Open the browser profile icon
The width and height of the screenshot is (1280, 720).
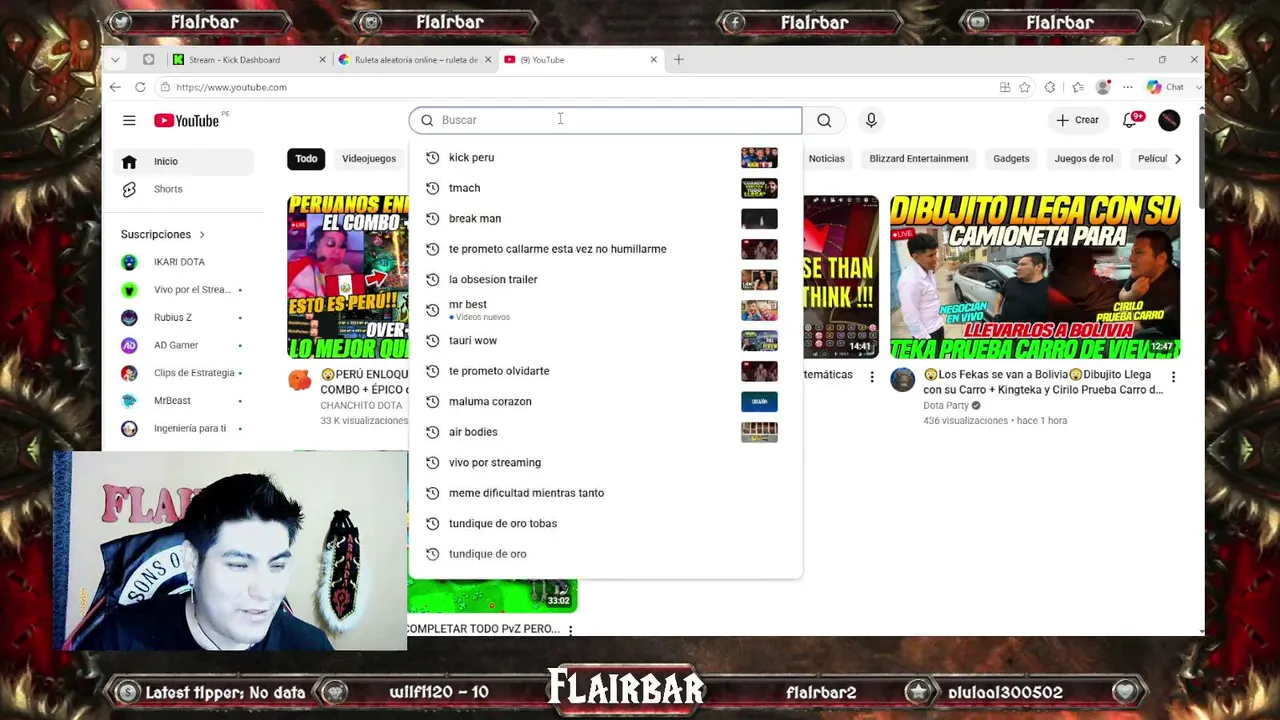coord(1103,87)
